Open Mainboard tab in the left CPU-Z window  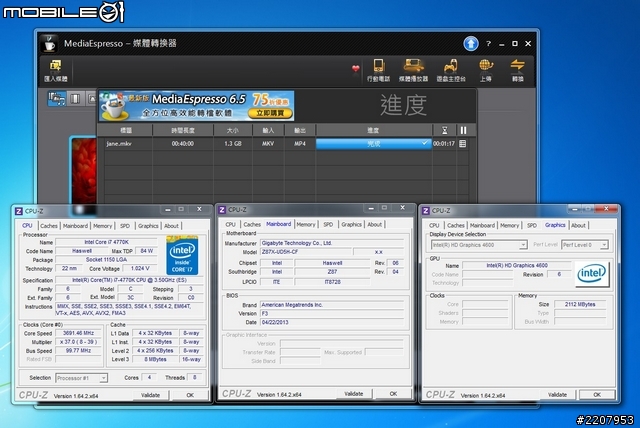75,226
